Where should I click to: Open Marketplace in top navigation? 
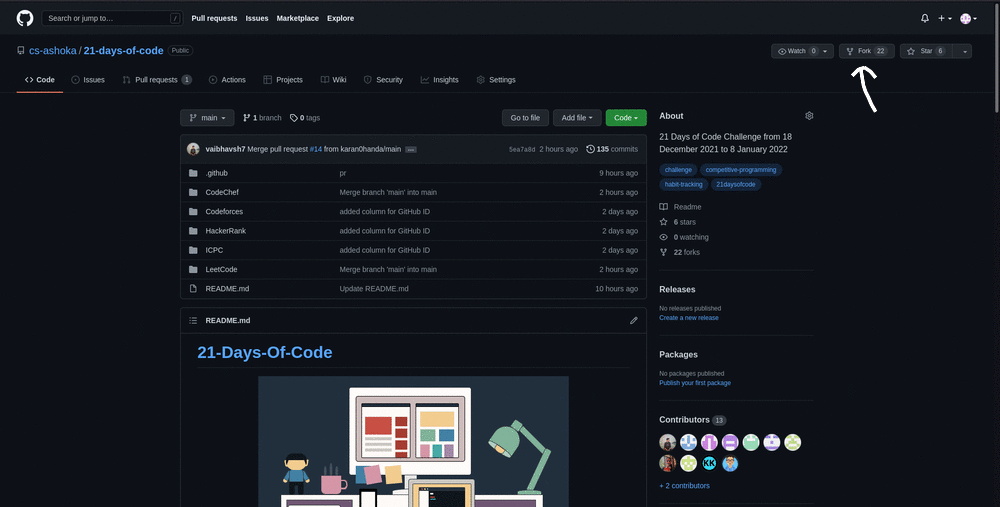[298, 18]
